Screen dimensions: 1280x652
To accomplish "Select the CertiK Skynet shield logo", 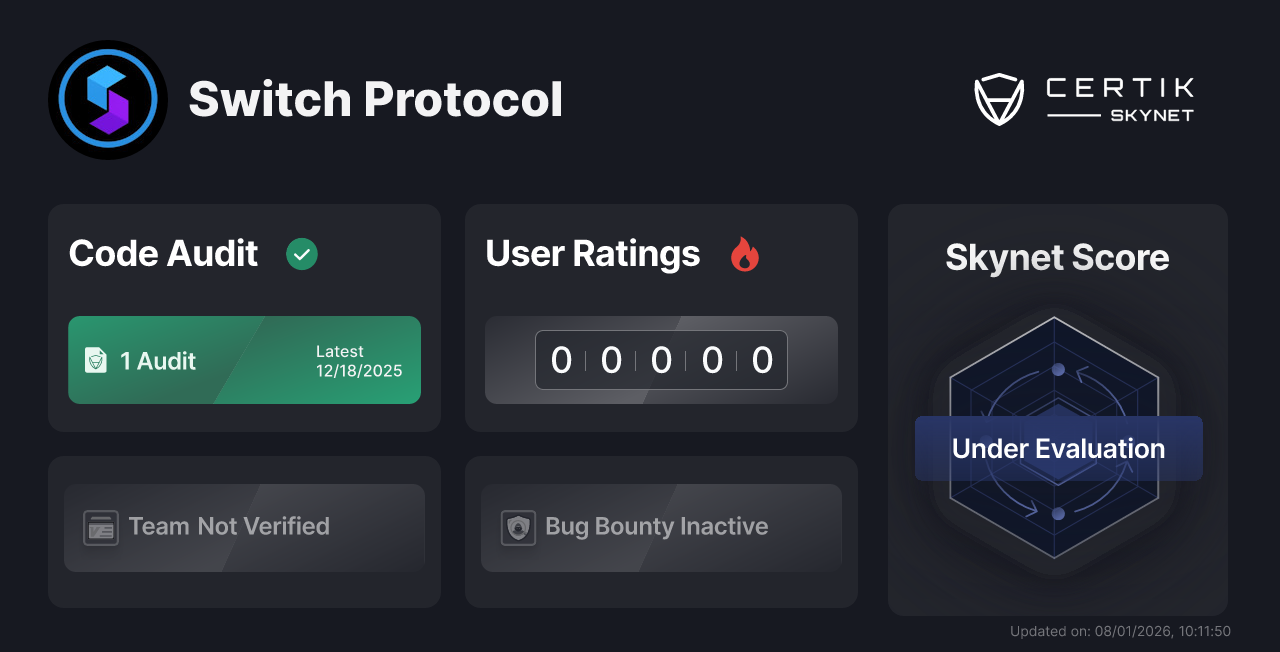I will [999, 98].
